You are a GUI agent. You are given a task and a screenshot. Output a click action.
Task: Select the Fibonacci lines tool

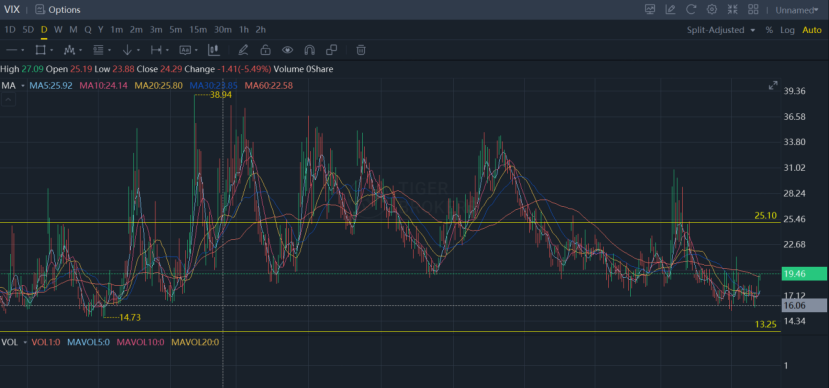[x=98, y=50]
